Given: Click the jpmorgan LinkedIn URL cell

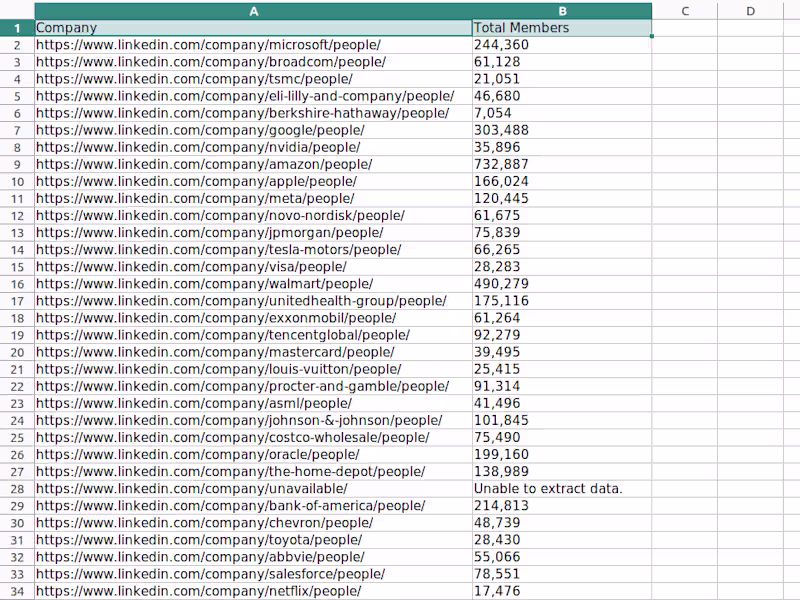Looking at the screenshot, I should pyautogui.click(x=254, y=233).
